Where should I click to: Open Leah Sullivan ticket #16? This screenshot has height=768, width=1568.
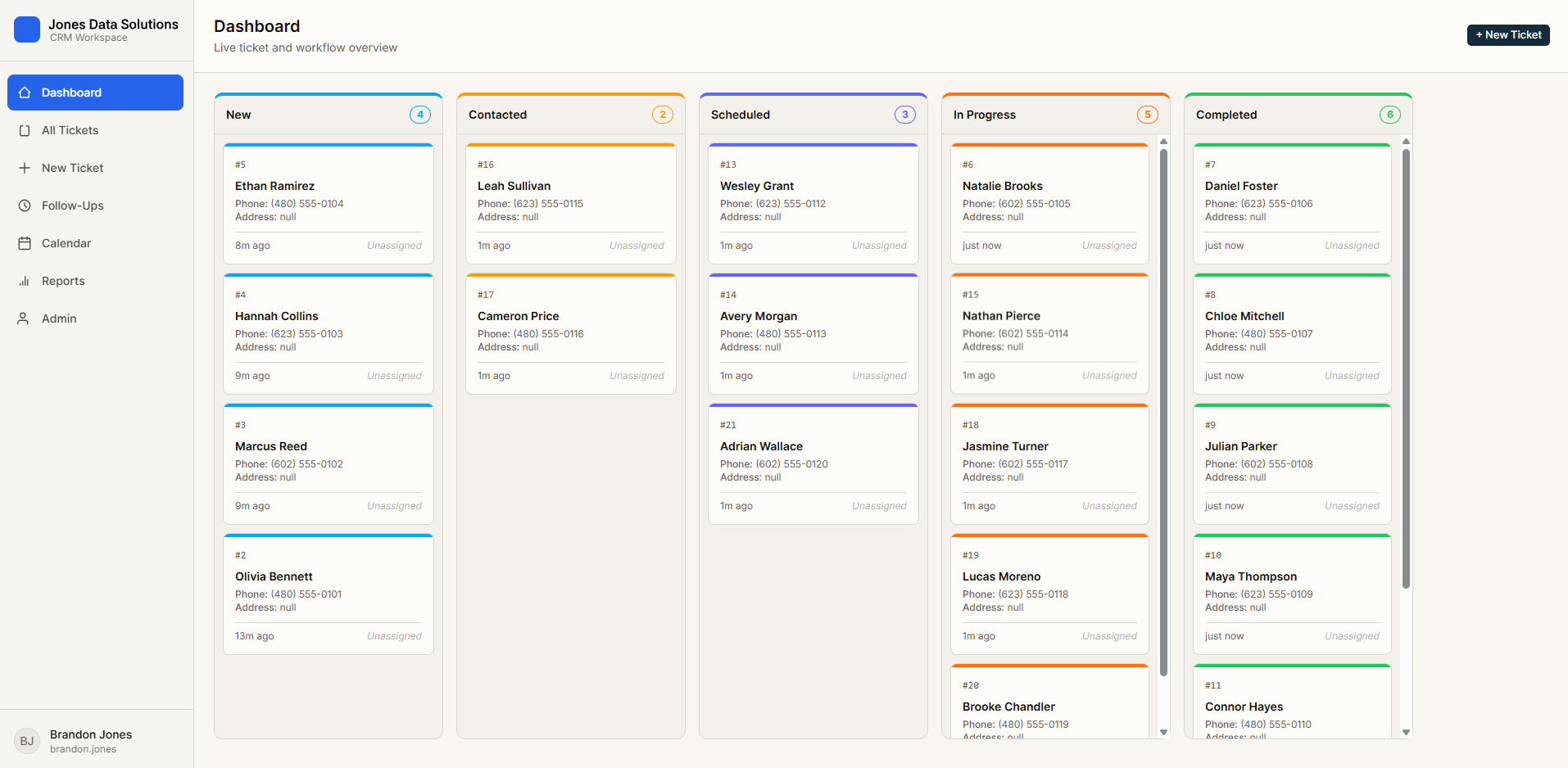click(571, 204)
